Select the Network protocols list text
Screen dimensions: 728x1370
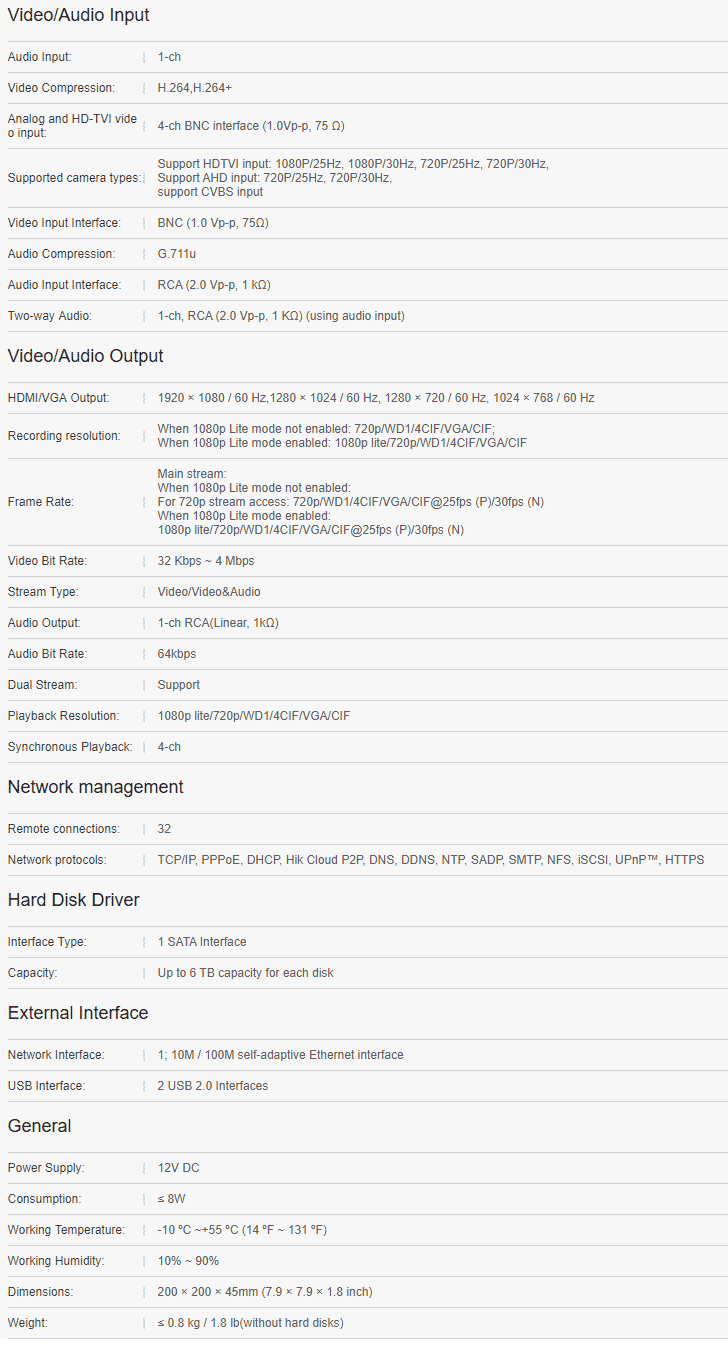pos(430,860)
